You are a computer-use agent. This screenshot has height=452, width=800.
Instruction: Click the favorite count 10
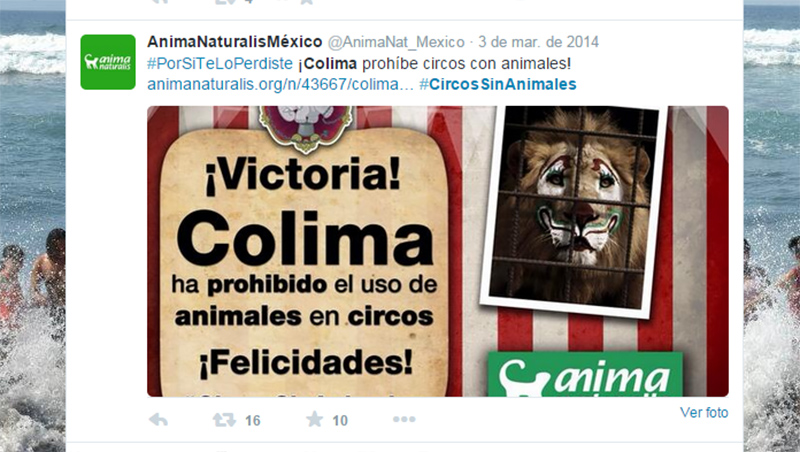click(x=340, y=420)
